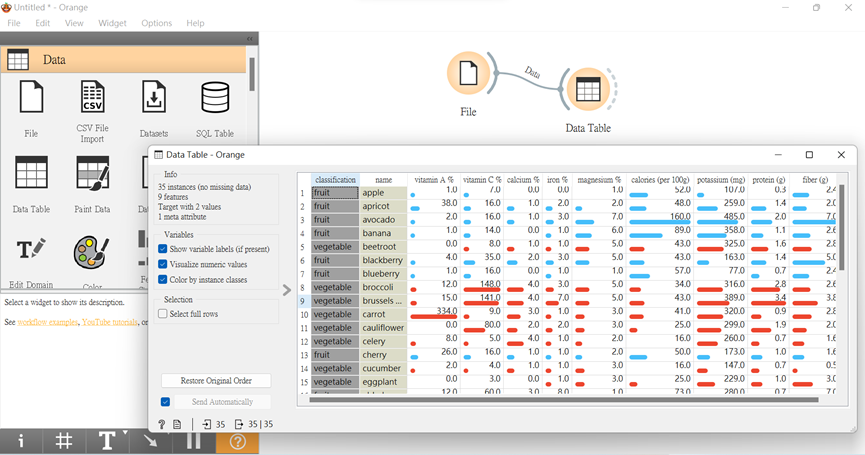Sort by the name column header
865x455 pixels.
(383, 180)
